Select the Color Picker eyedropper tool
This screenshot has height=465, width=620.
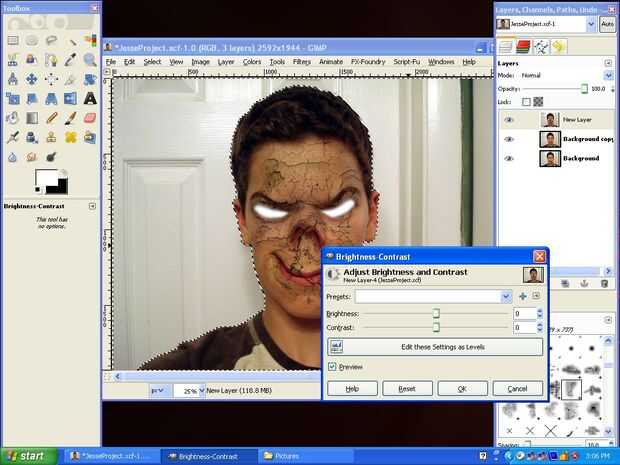point(71,60)
